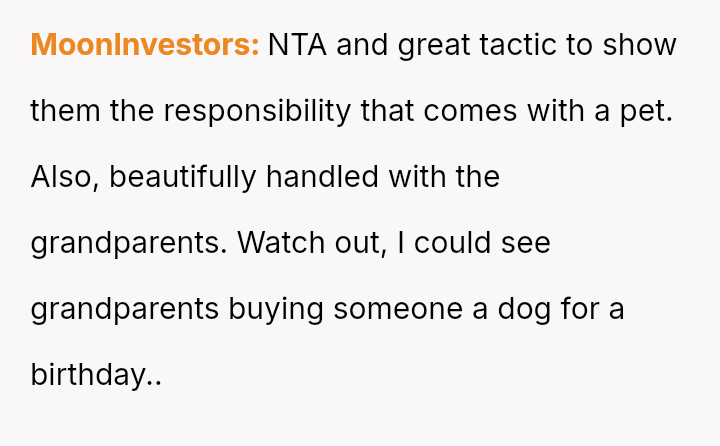Place cursor on the word "beautifully"
720x446 pixels.
[x=183, y=177]
